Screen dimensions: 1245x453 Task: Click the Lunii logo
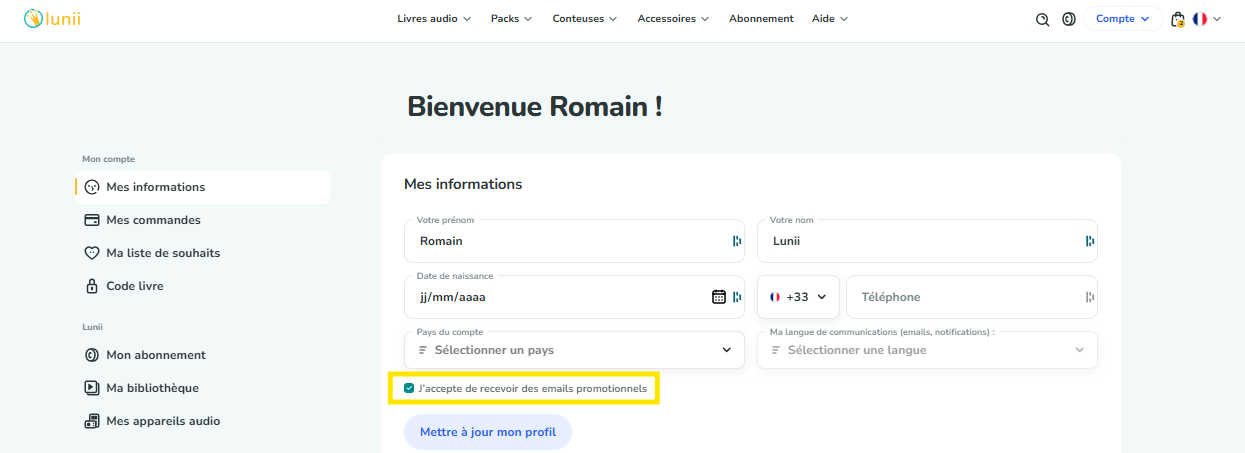52,18
